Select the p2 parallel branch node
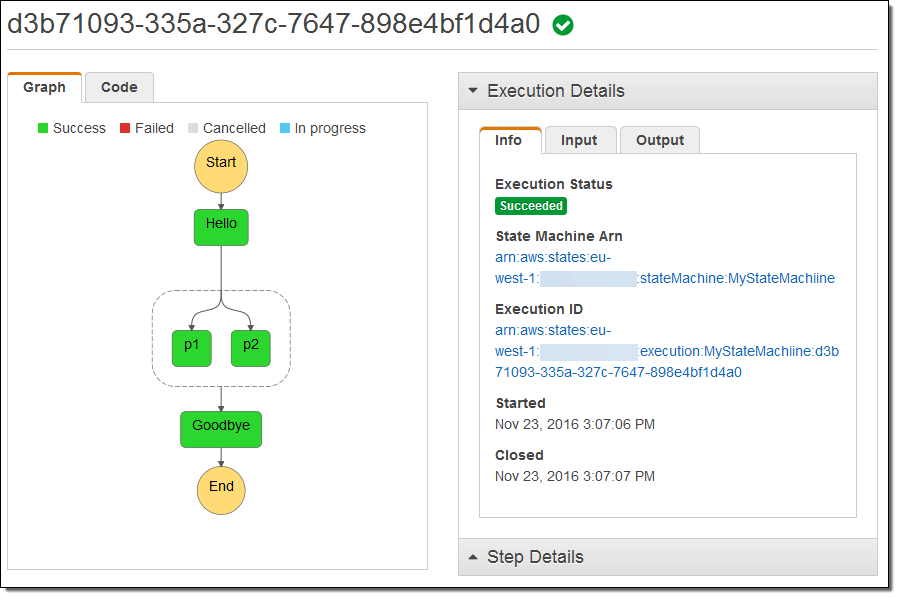The image size is (899, 598). tap(250, 347)
